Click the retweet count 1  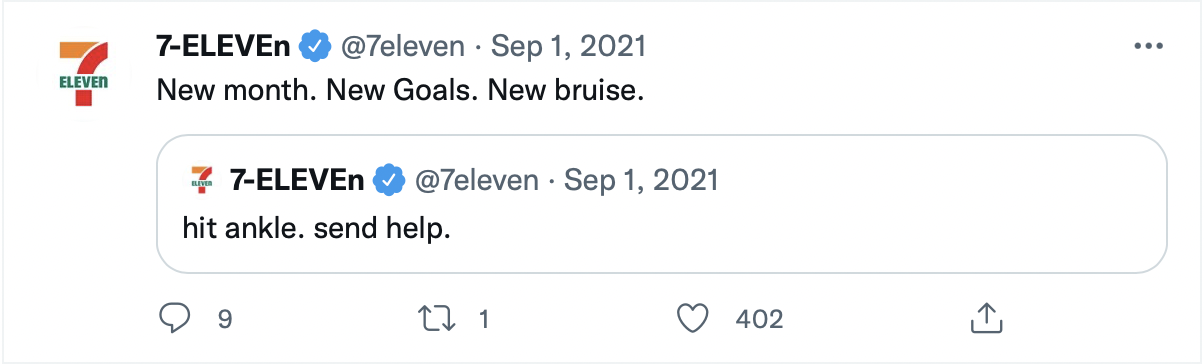(x=484, y=320)
